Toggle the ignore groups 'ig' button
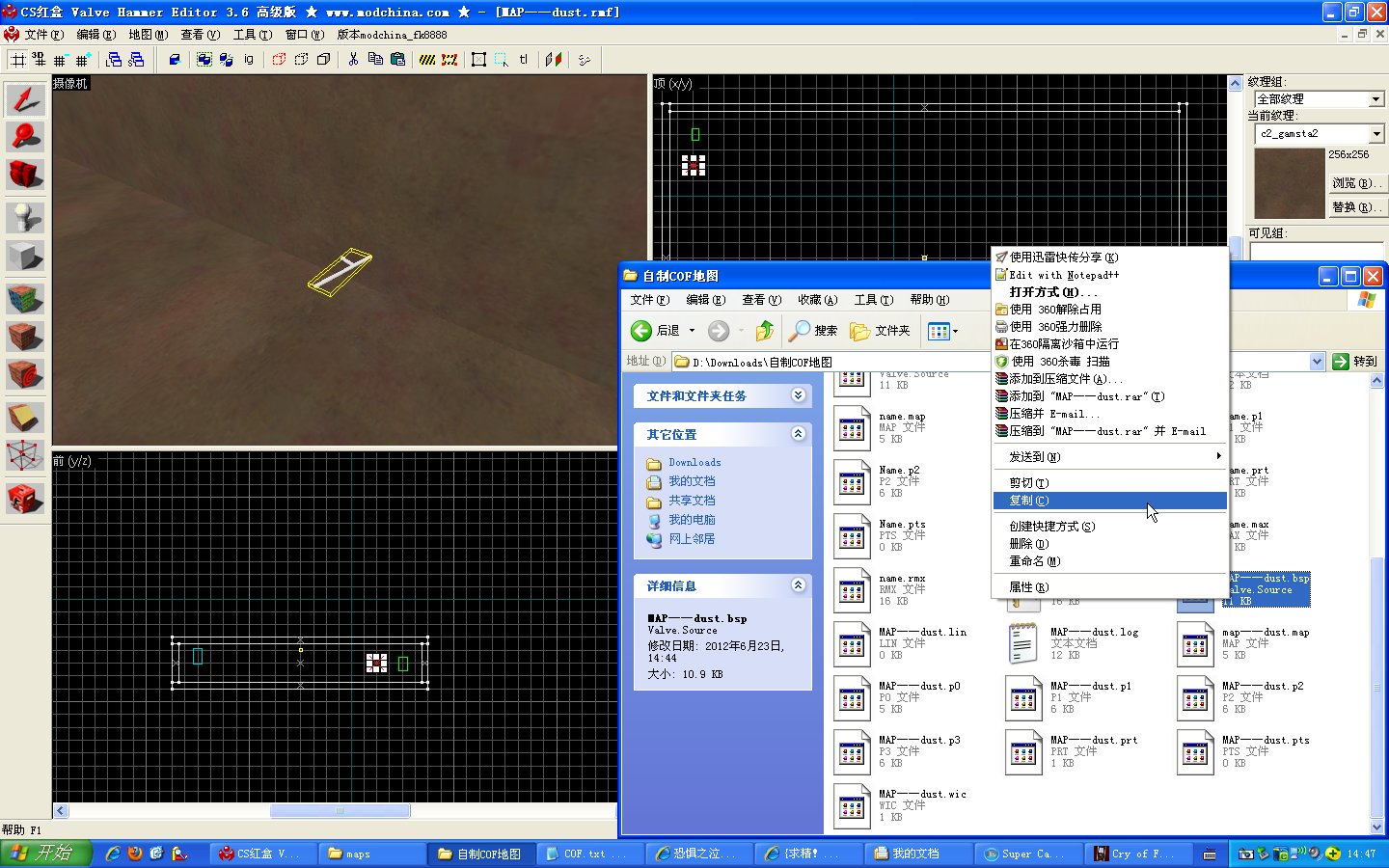The width and height of the screenshot is (1389, 868). [x=249, y=60]
